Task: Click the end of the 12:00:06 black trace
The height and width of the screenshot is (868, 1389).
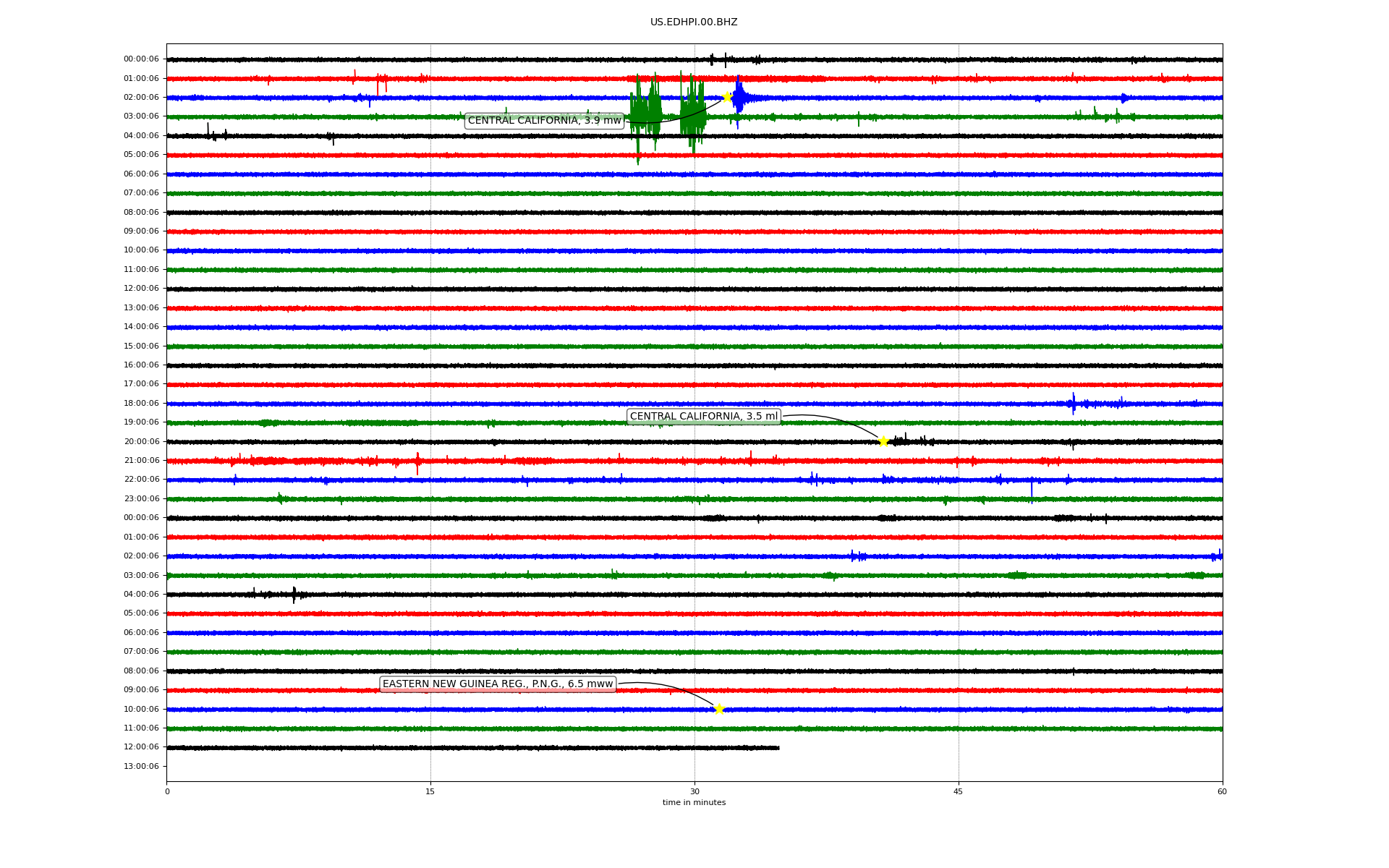Action: coord(778,747)
